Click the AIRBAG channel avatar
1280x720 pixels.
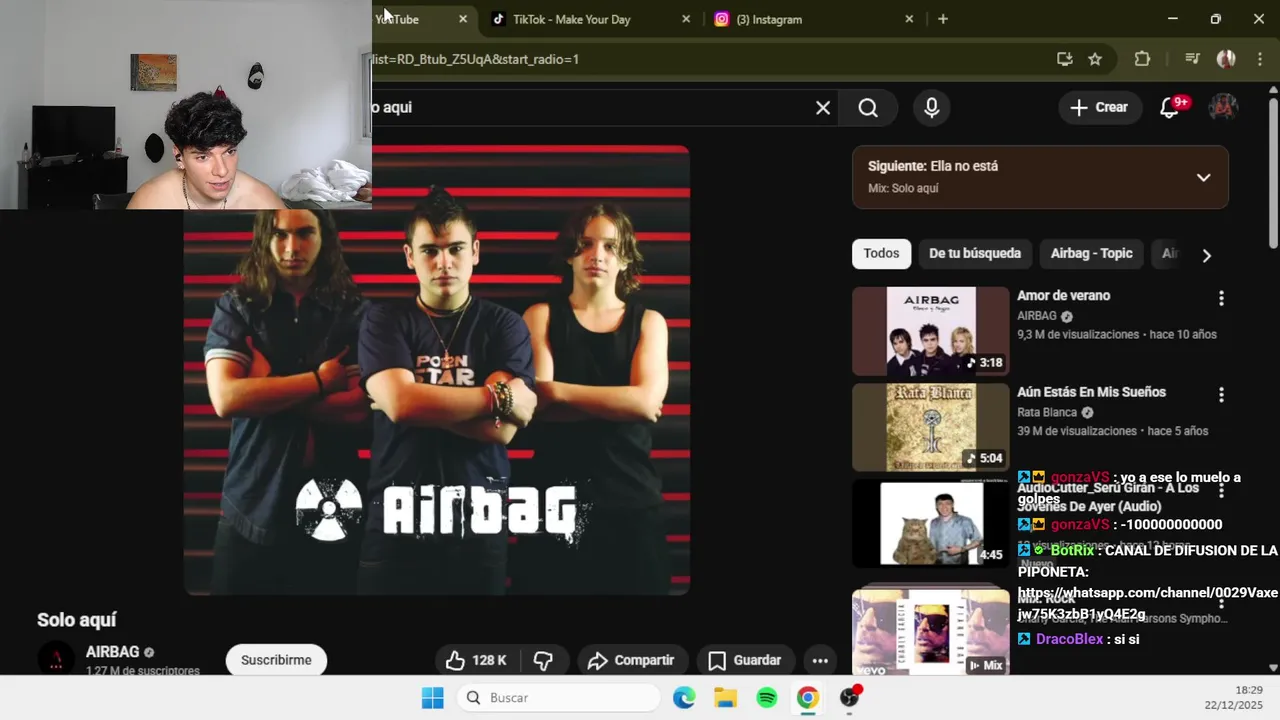coord(56,660)
